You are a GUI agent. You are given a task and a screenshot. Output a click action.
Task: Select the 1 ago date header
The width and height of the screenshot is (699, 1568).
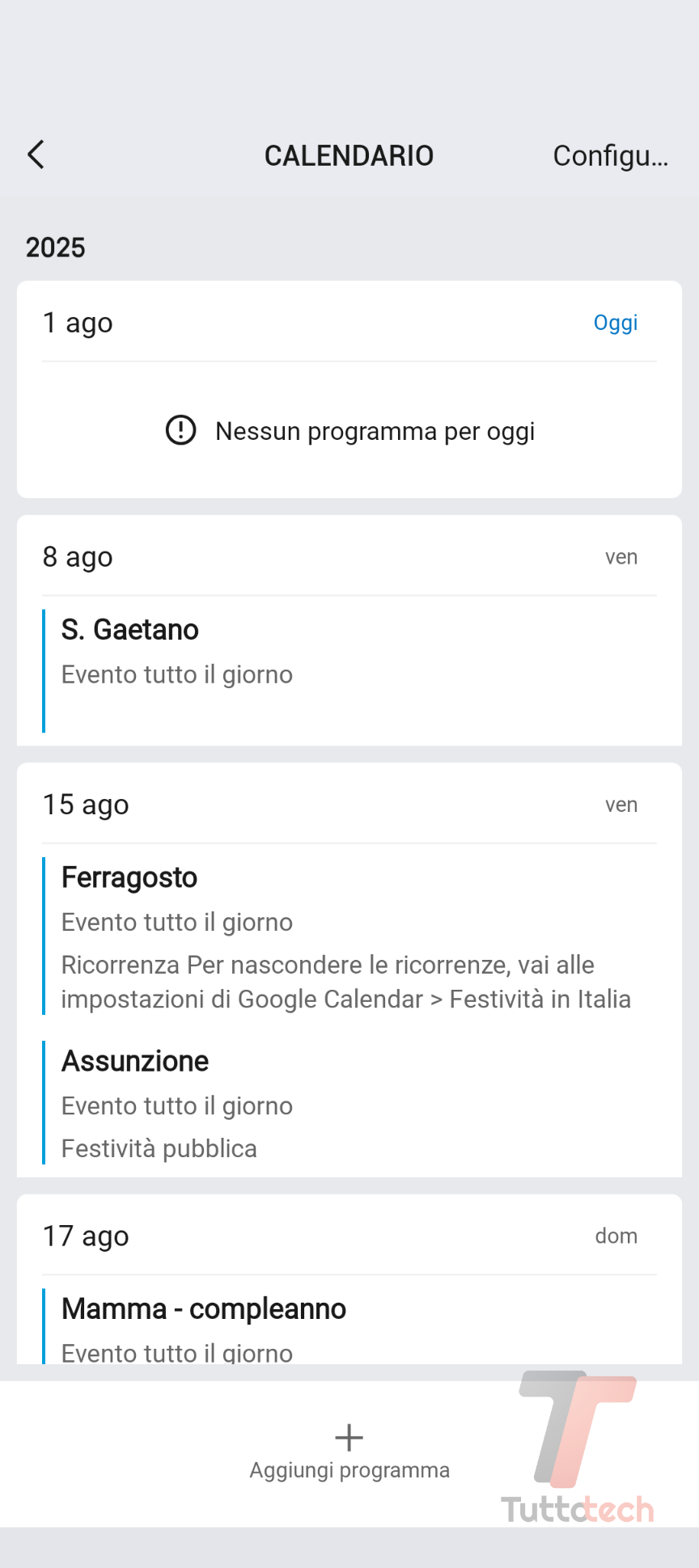78,323
